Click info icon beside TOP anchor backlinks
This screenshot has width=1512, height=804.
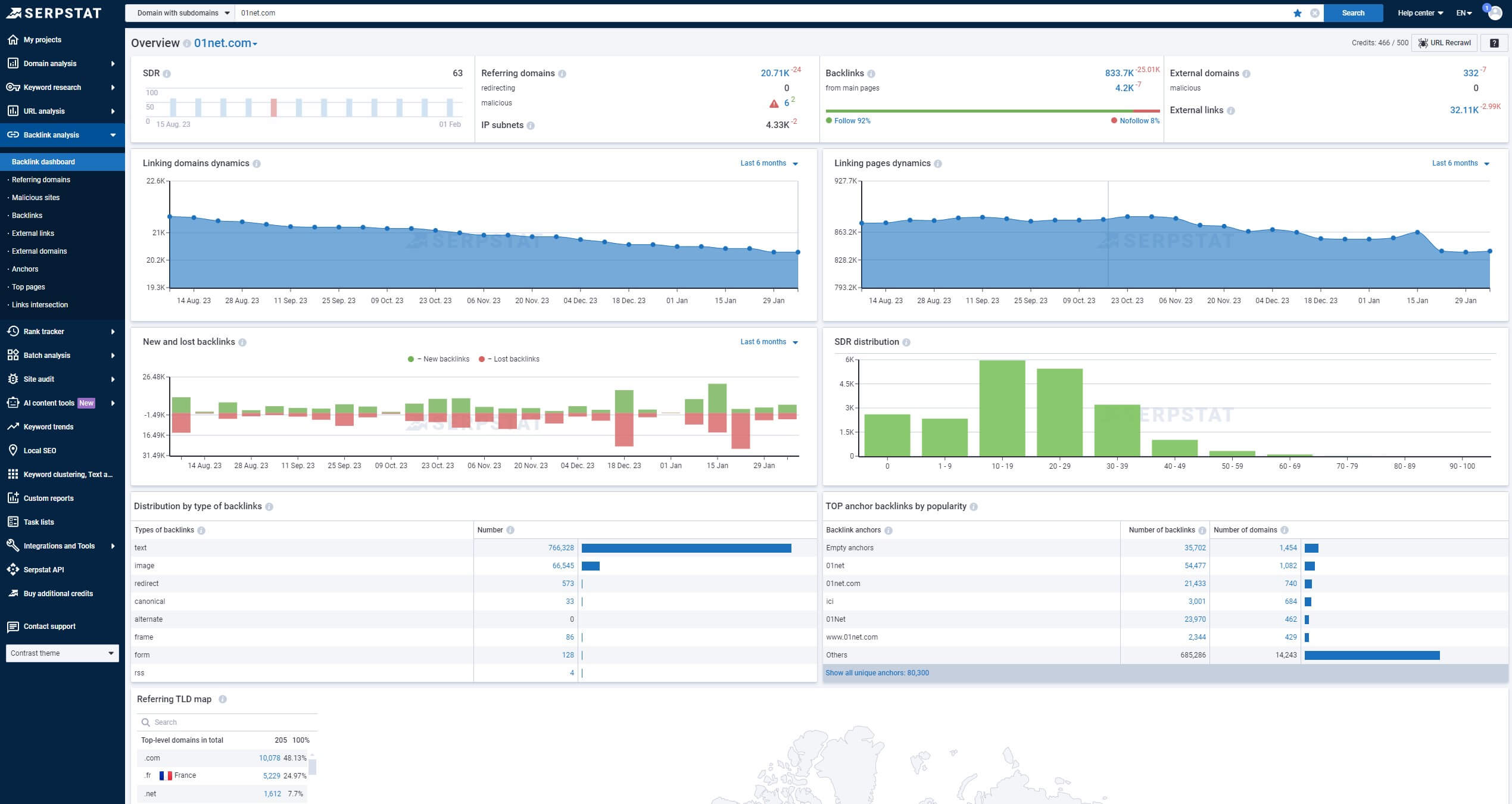click(974, 507)
